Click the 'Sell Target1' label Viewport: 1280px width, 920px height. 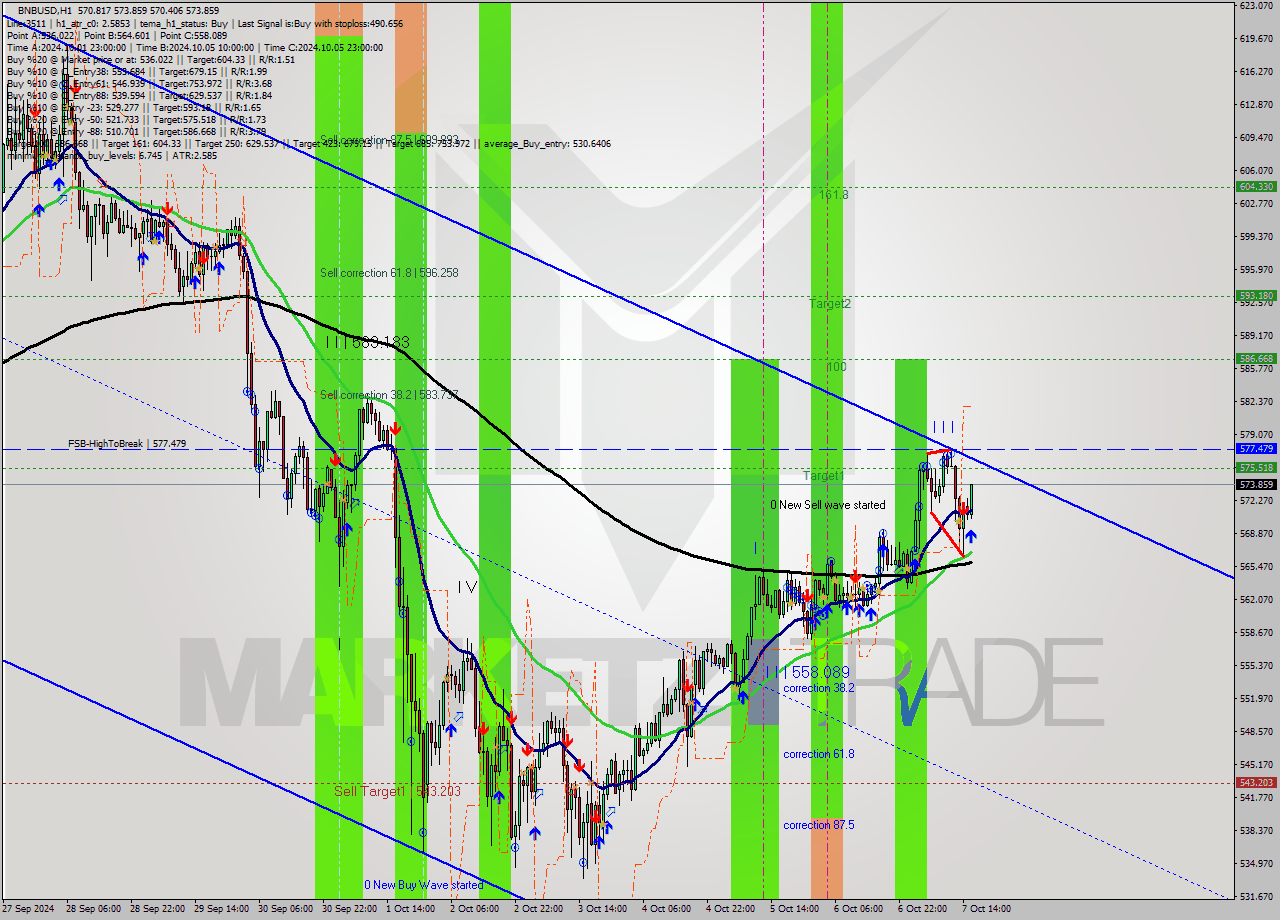(369, 791)
